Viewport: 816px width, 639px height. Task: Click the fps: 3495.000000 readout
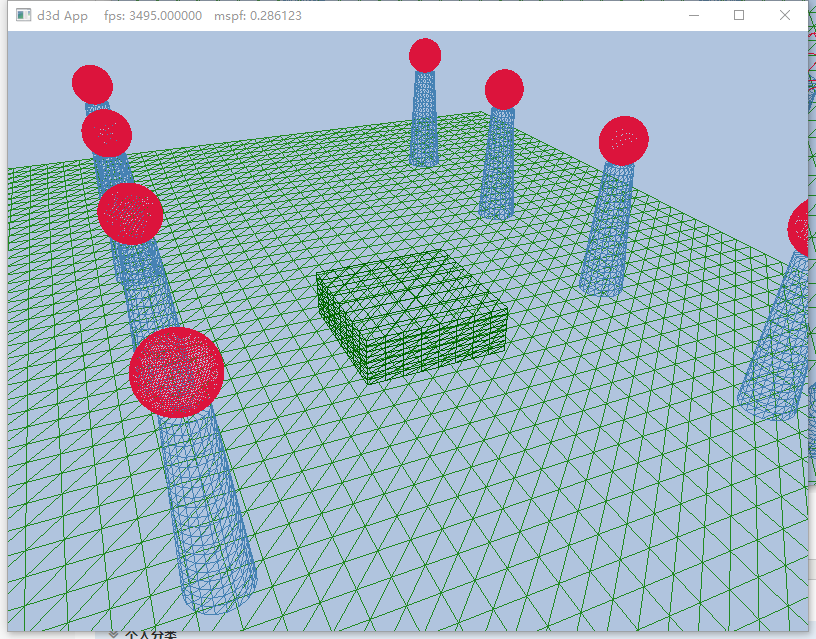[x=153, y=16]
